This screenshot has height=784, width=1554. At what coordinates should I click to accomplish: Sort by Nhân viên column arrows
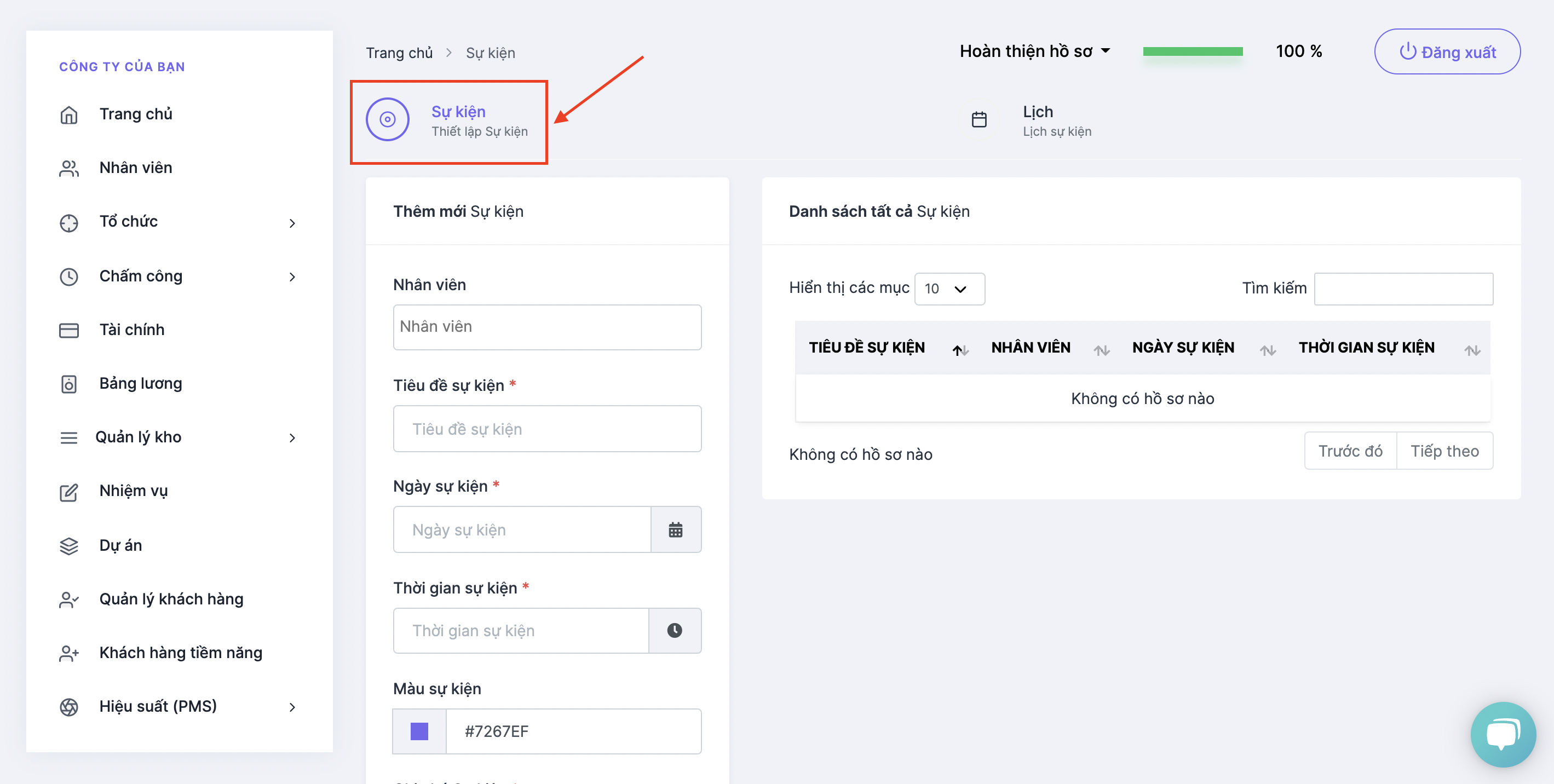(1102, 350)
